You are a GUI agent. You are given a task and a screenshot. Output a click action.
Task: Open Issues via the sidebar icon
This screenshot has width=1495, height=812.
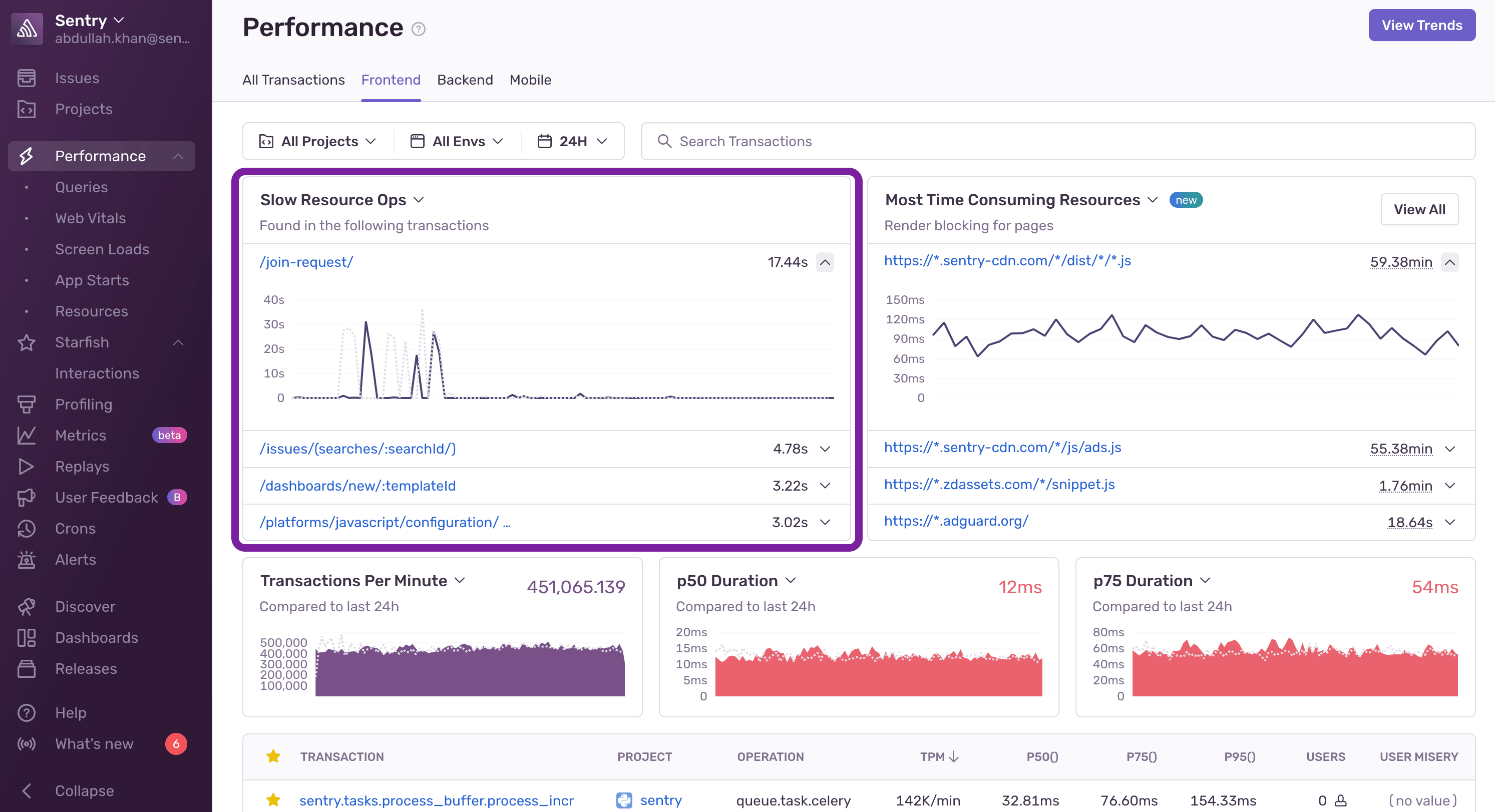(27, 77)
